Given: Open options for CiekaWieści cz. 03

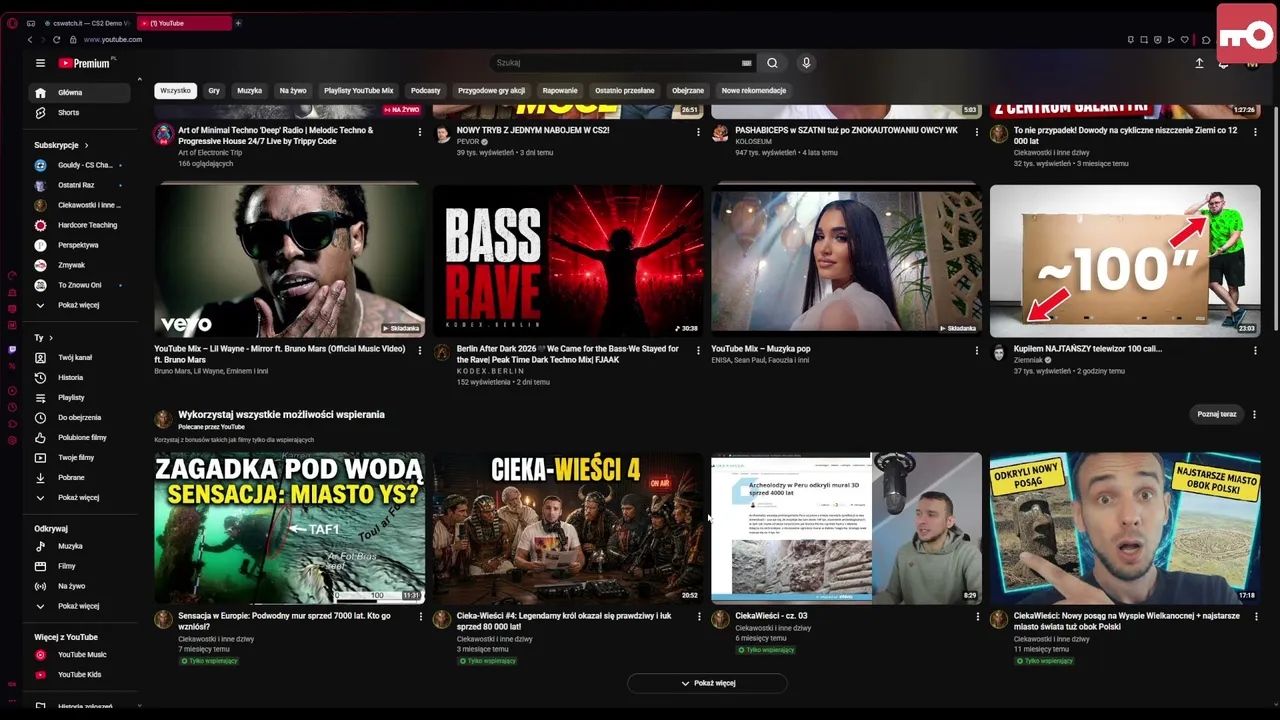Looking at the screenshot, I should point(977,617).
